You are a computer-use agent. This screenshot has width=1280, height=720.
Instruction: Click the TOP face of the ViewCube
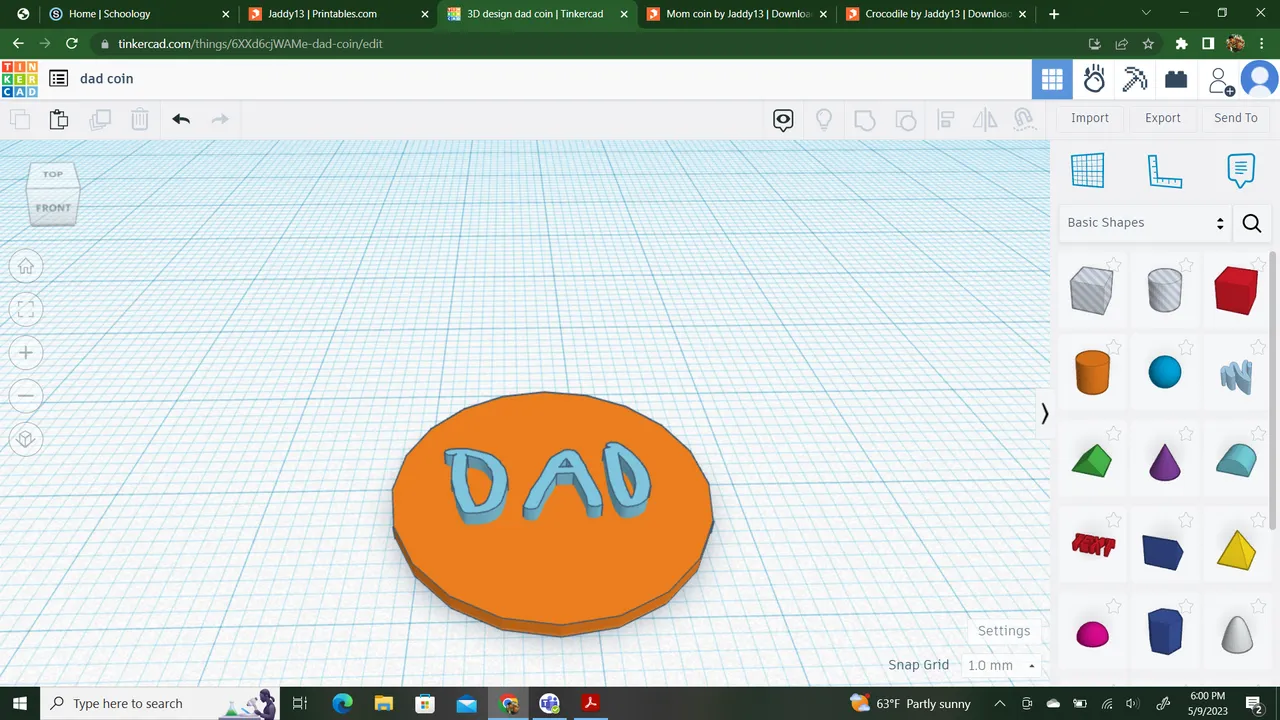[52, 174]
